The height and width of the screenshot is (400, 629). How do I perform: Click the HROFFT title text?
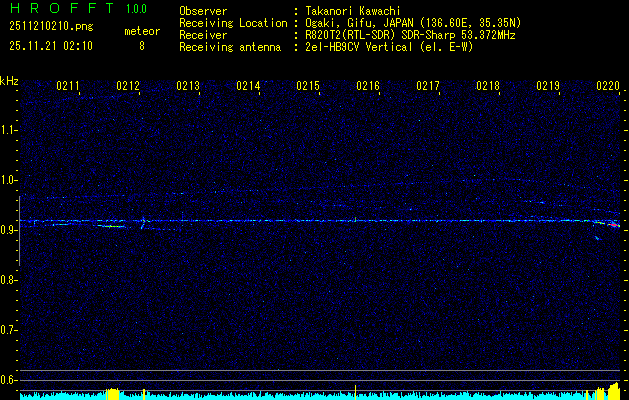tap(62, 8)
